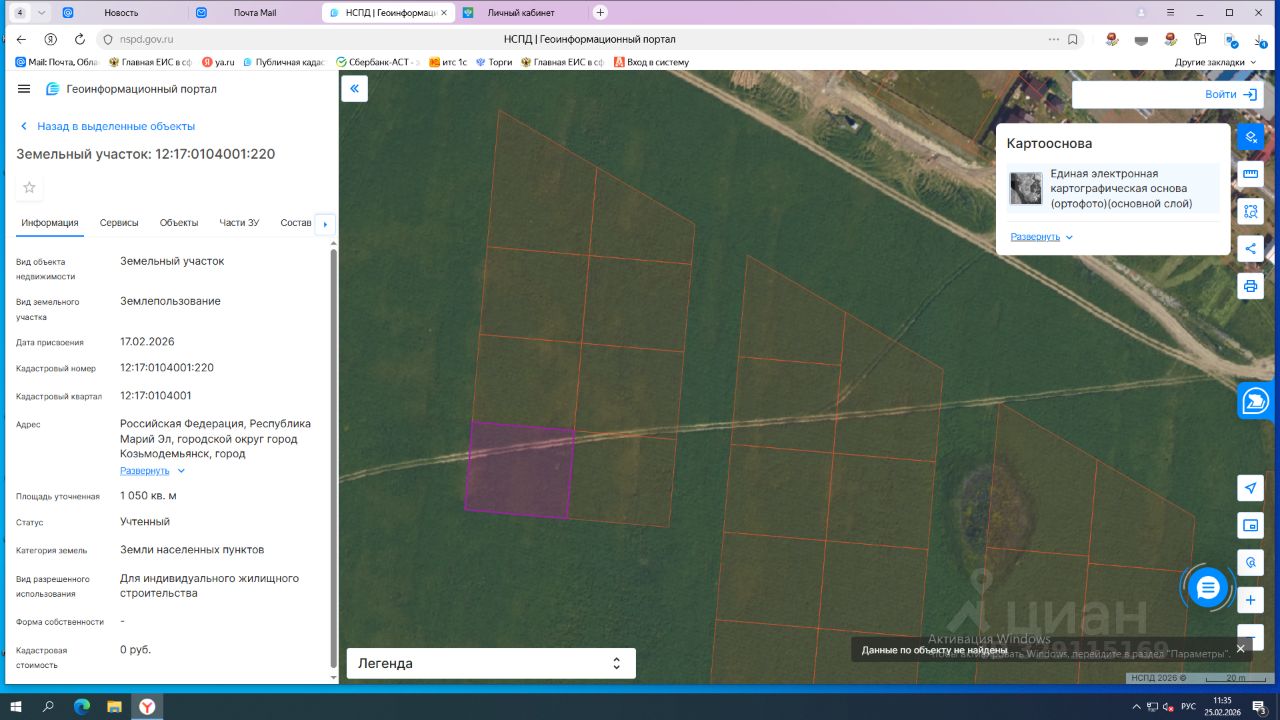Click the share map icon
This screenshot has width=1280, height=720.
[x=1250, y=249]
